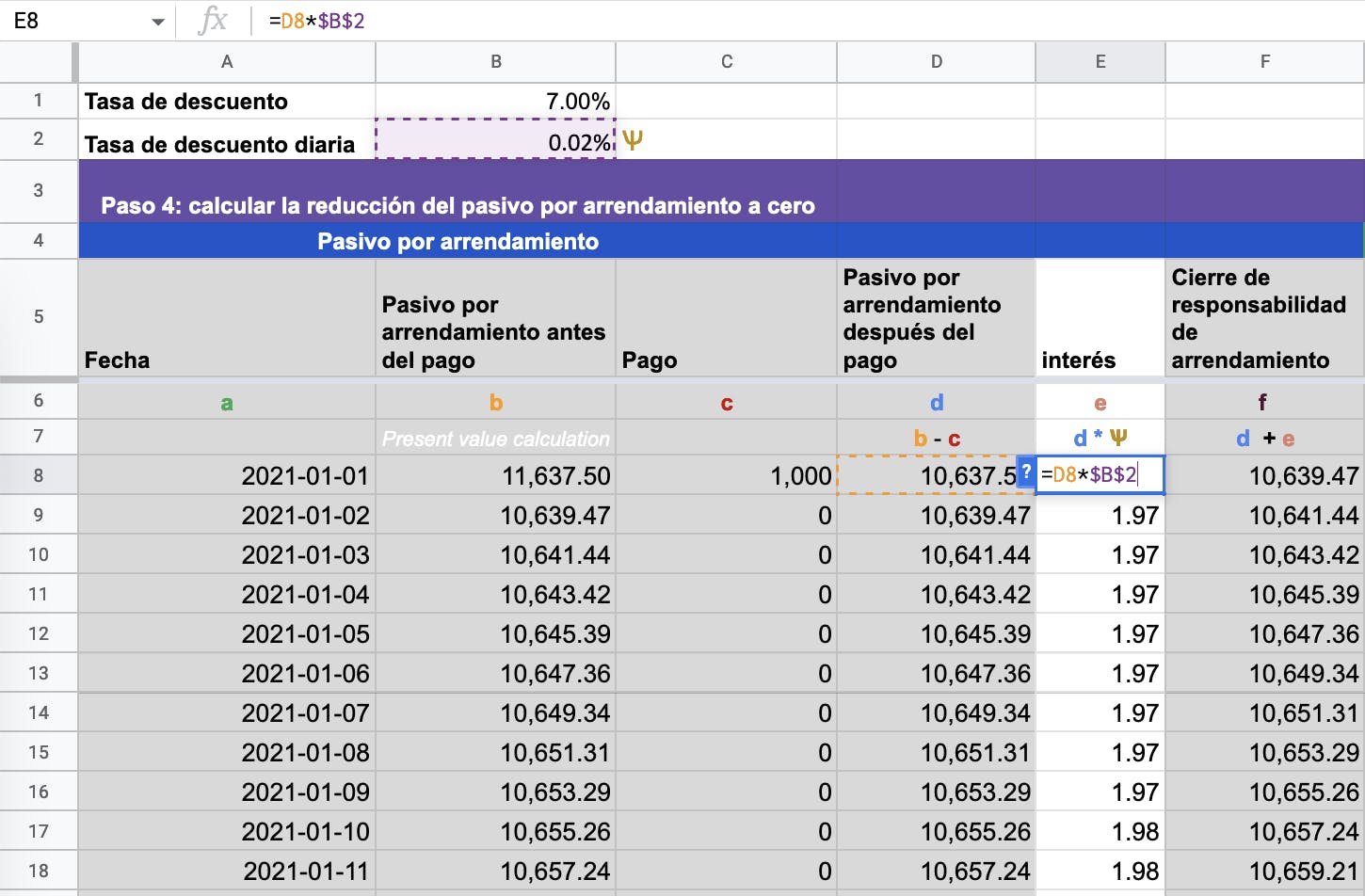Click the psi symbol next to 0.02%
Viewport: 1365px width, 896px height.
pyautogui.click(x=633, y=140)
